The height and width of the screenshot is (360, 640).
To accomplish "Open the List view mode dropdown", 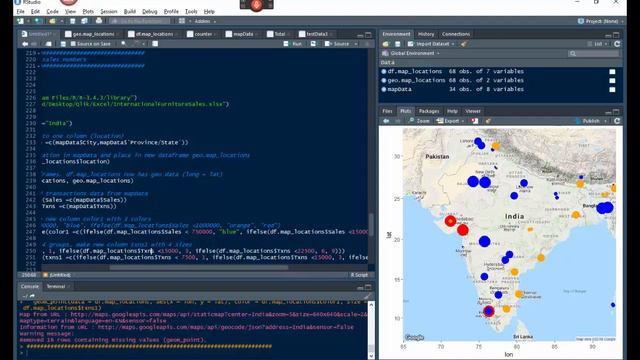I will point(598,44).
